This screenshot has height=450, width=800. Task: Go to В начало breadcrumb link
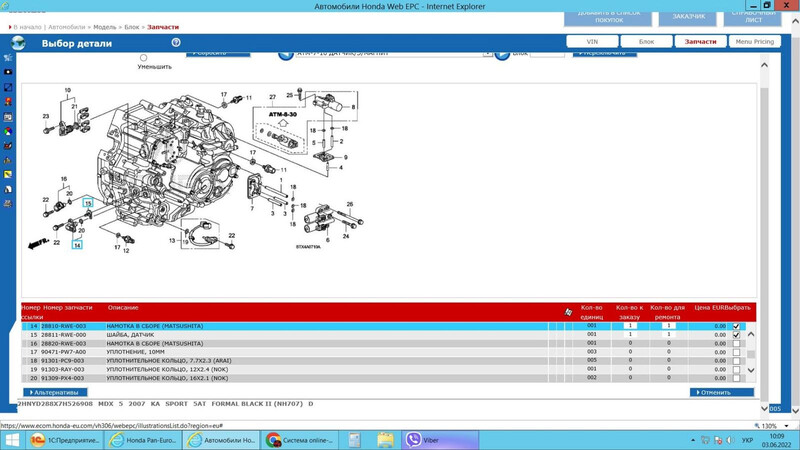pos(27,27)
